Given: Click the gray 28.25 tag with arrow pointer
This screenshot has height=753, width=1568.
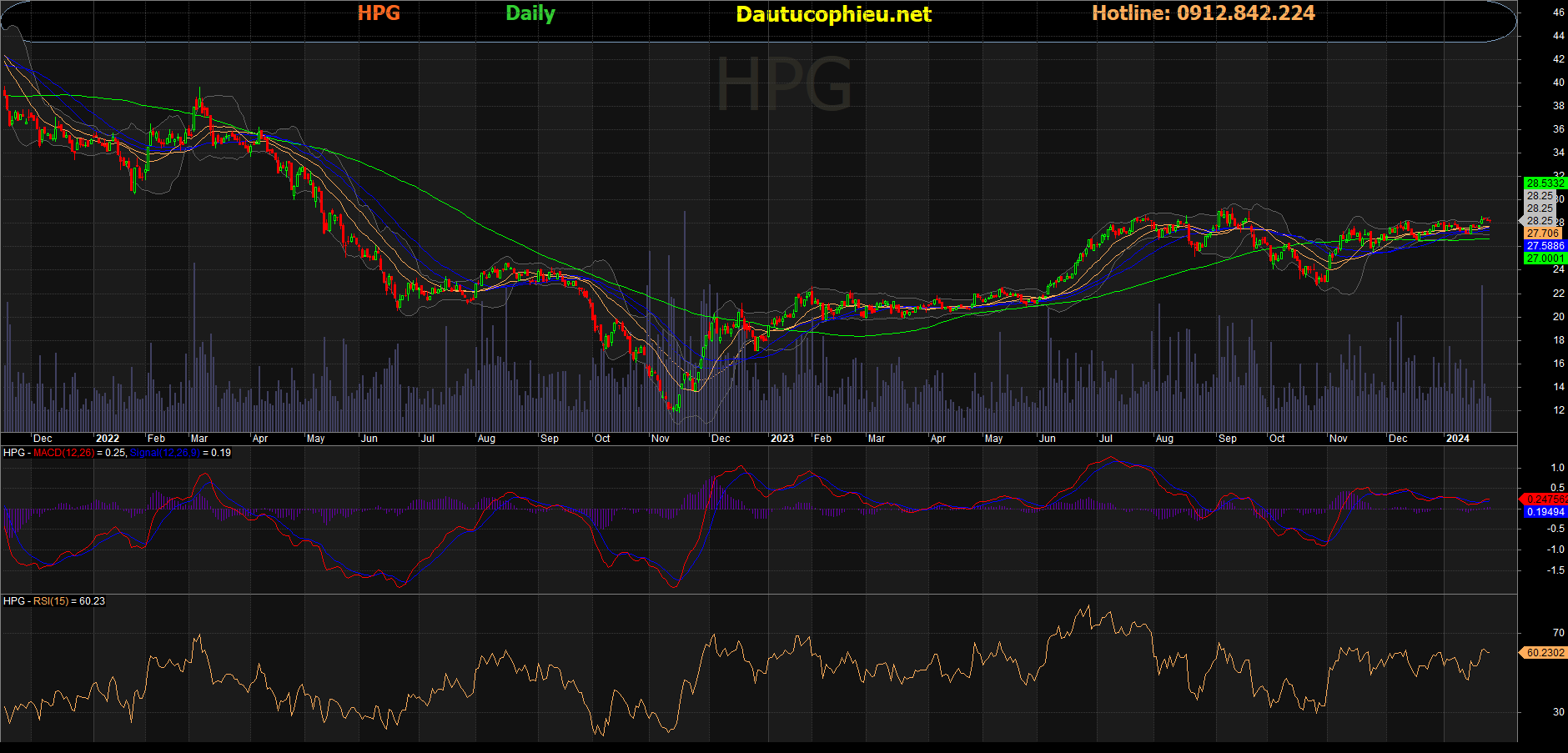Looking at the screenshot, I should click(x=1540, y=221).
